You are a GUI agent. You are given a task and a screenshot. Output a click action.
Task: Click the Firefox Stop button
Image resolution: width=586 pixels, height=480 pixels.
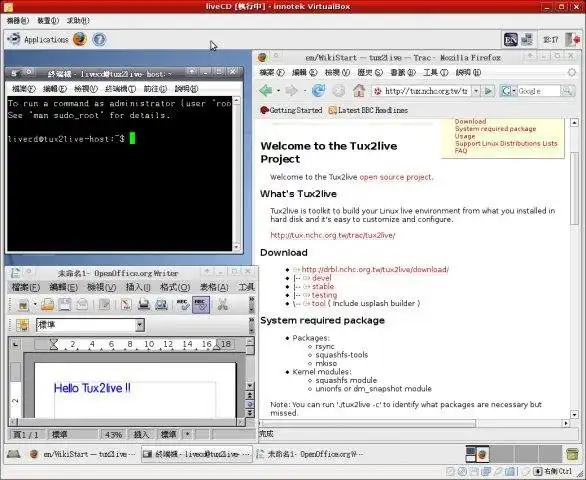pyautogui.click(x=339, y=91)
